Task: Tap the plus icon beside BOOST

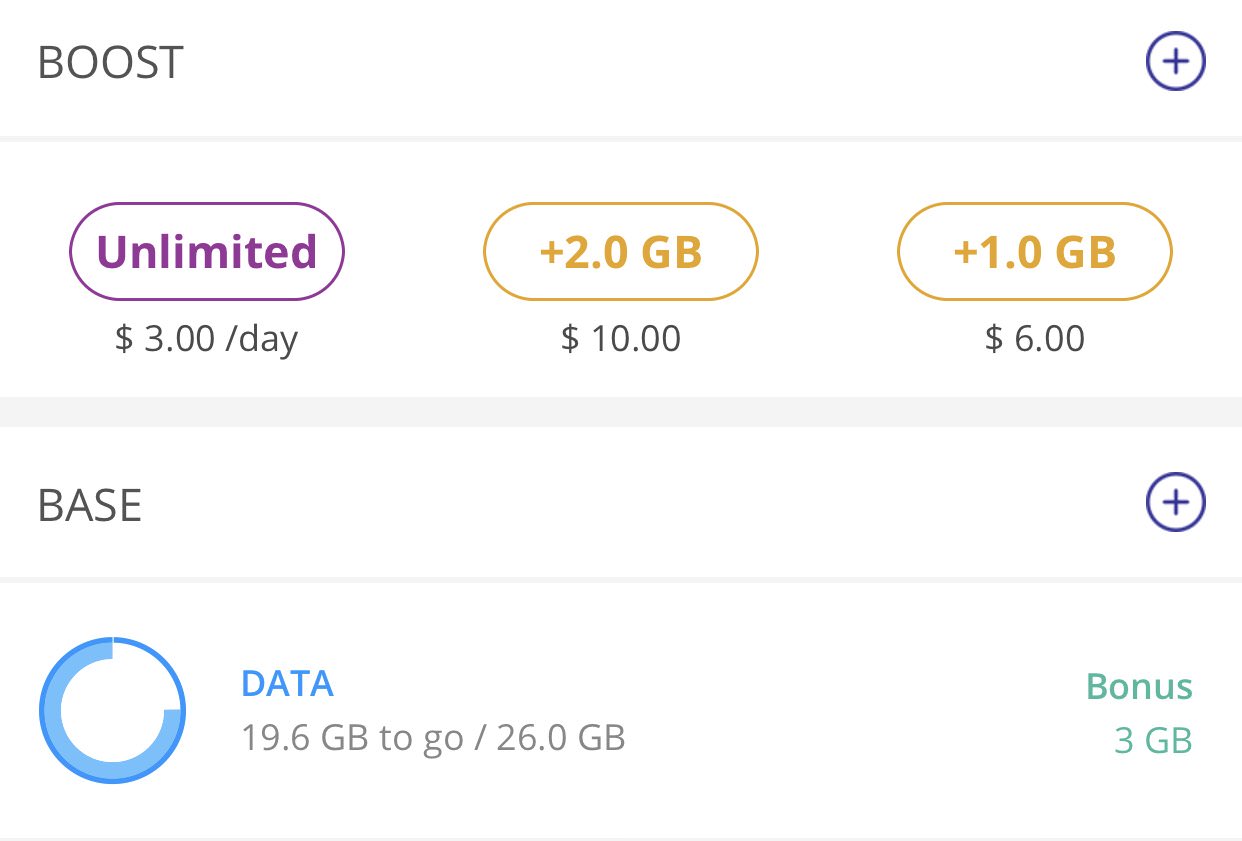Action: (1175, 61)
